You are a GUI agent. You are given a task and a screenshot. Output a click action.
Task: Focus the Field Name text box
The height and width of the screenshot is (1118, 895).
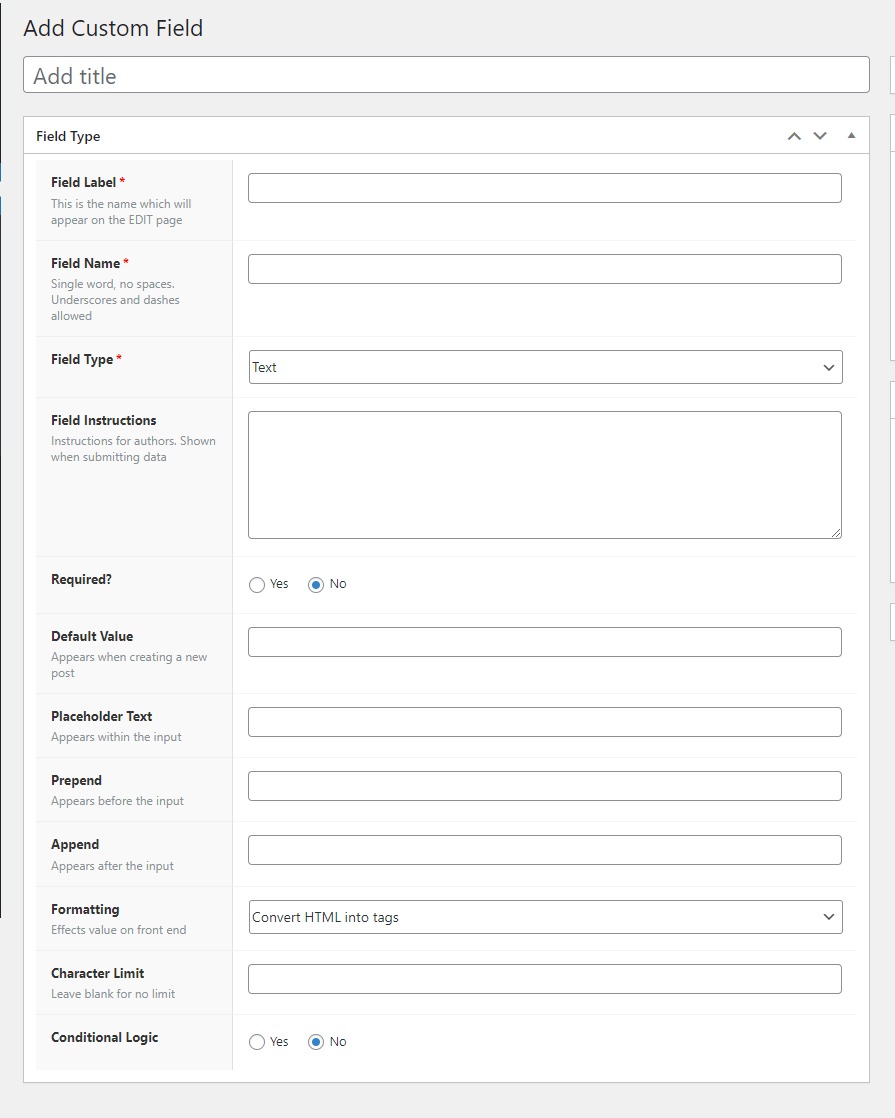click(545, 269)
